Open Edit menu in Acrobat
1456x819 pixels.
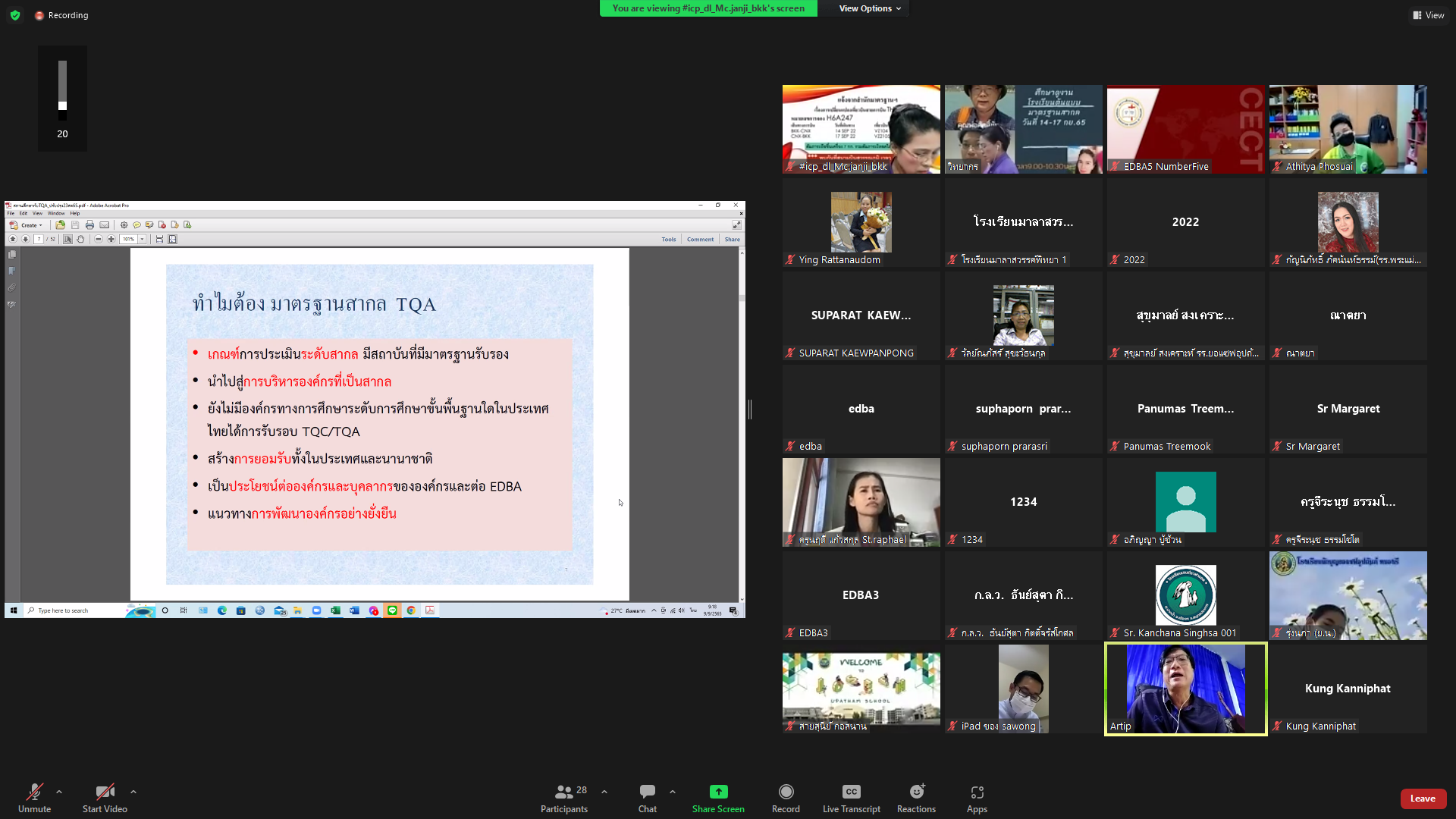(x=23, y=213)
